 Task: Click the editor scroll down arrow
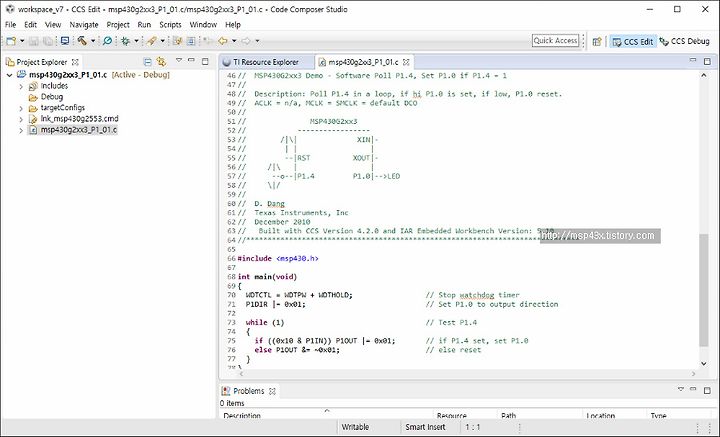(x=704, y=364)
